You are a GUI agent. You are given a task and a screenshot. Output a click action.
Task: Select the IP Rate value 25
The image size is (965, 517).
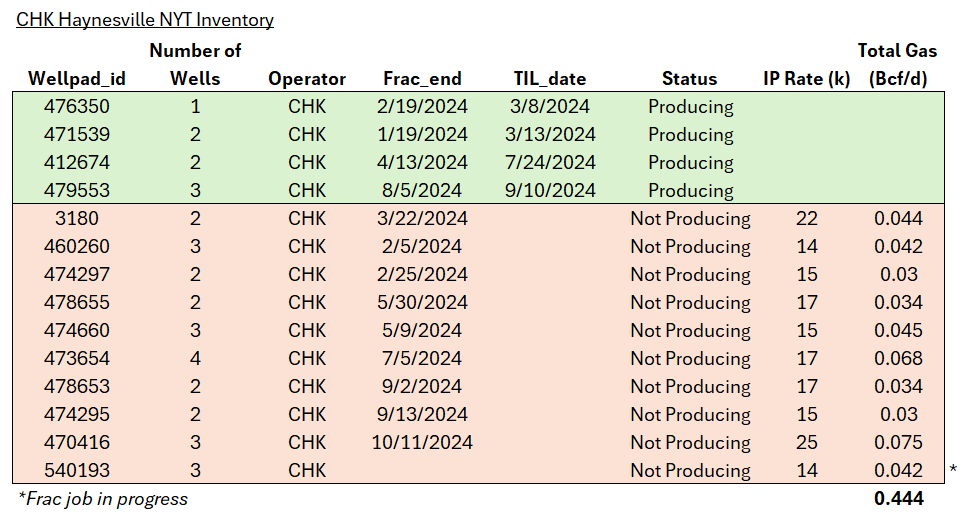[x=806, y=443]
